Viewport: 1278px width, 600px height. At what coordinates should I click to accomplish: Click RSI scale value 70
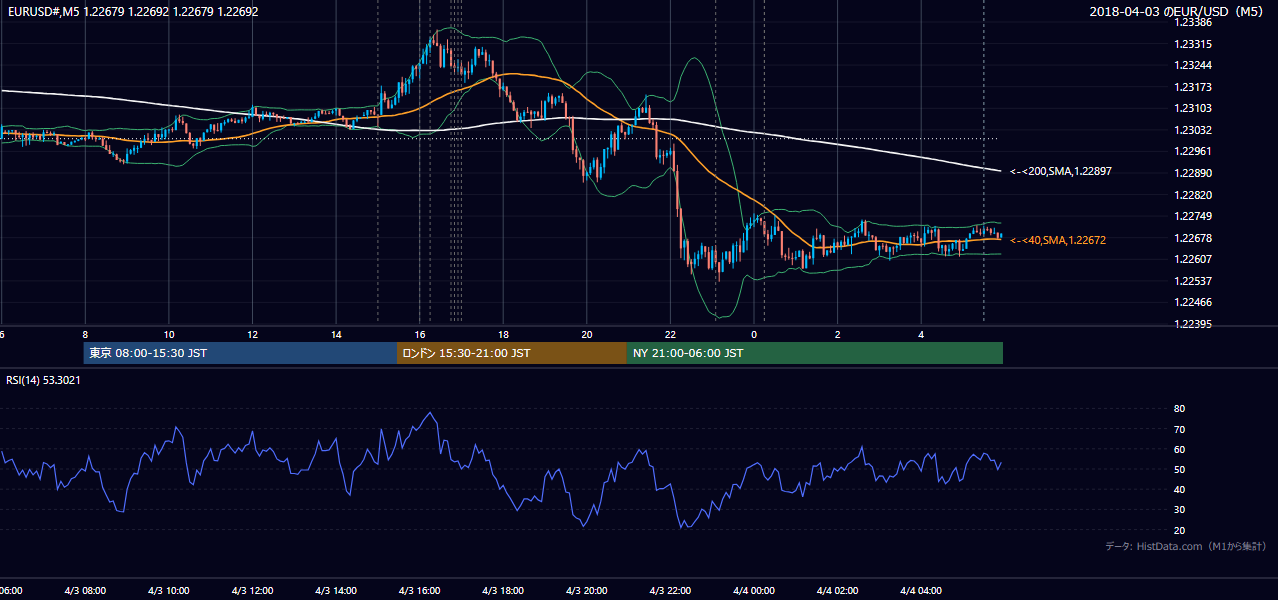coord(1180,429)
